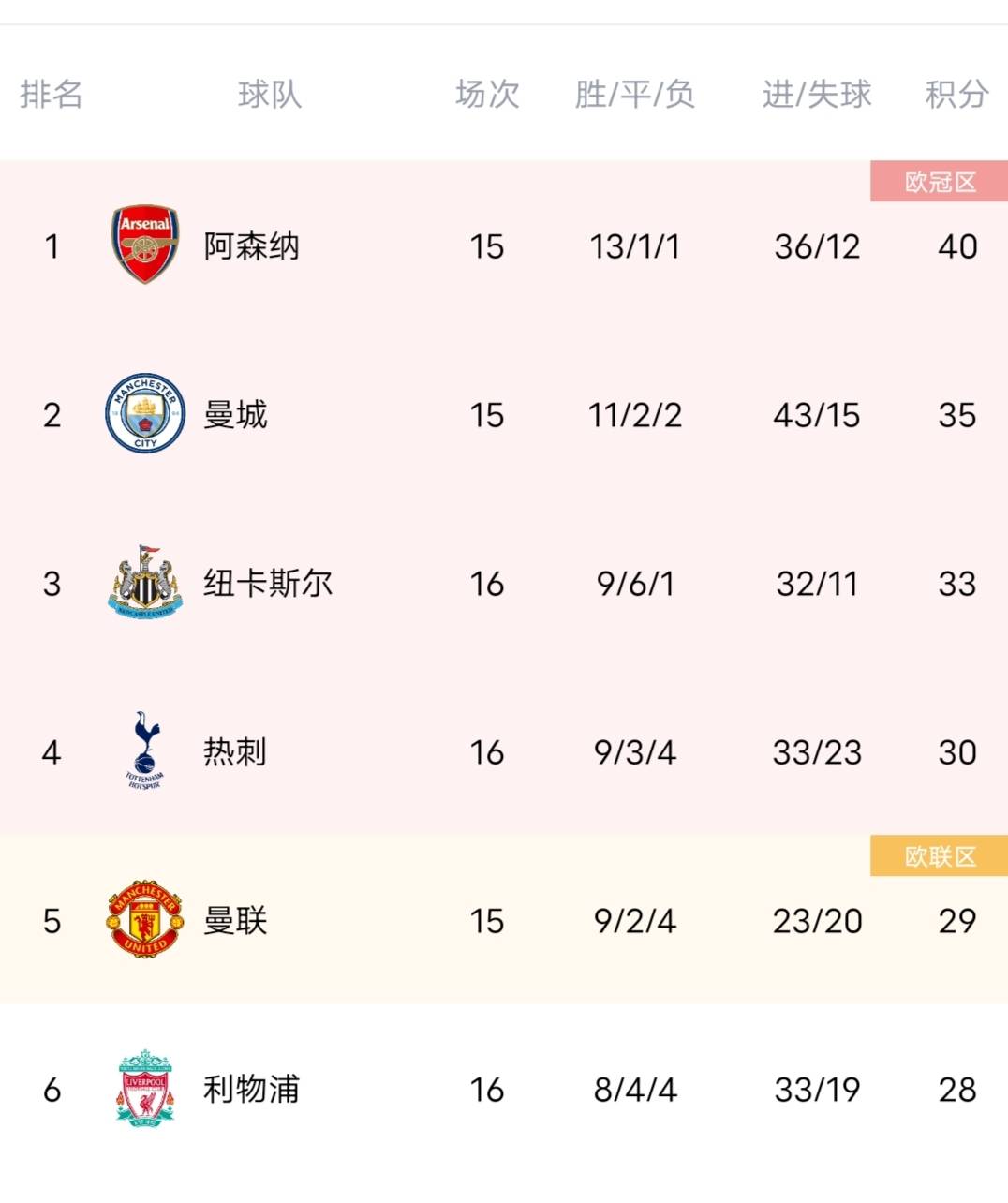
Task: Open the Tottenham Hotspur crest
Action: pos(145,750)
